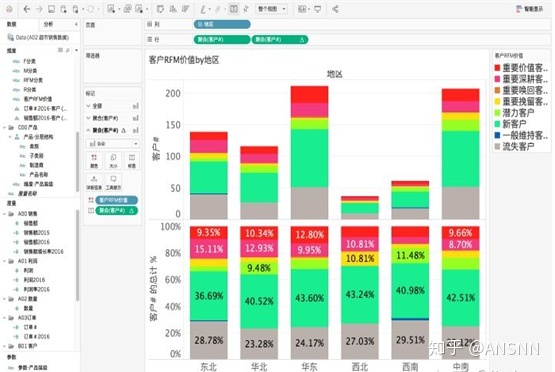Collapse the C00 产品 folder
This screenshot has width=555, height=372.
tap(5, 127)
